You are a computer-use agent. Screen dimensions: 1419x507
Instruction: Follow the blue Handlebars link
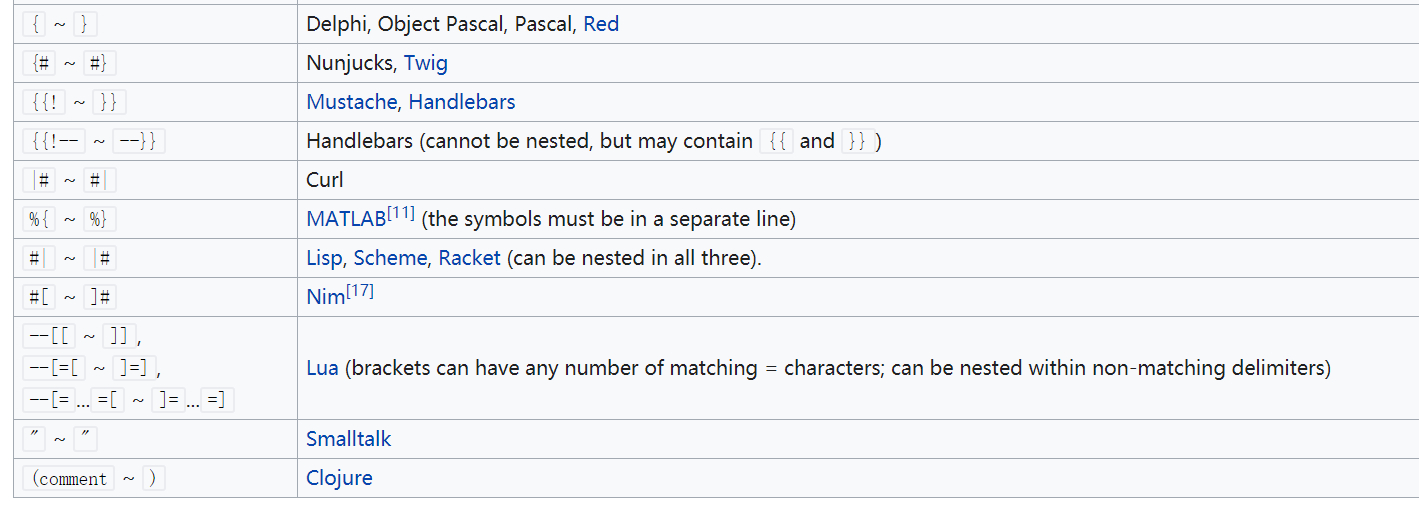[x=462, y=102]
